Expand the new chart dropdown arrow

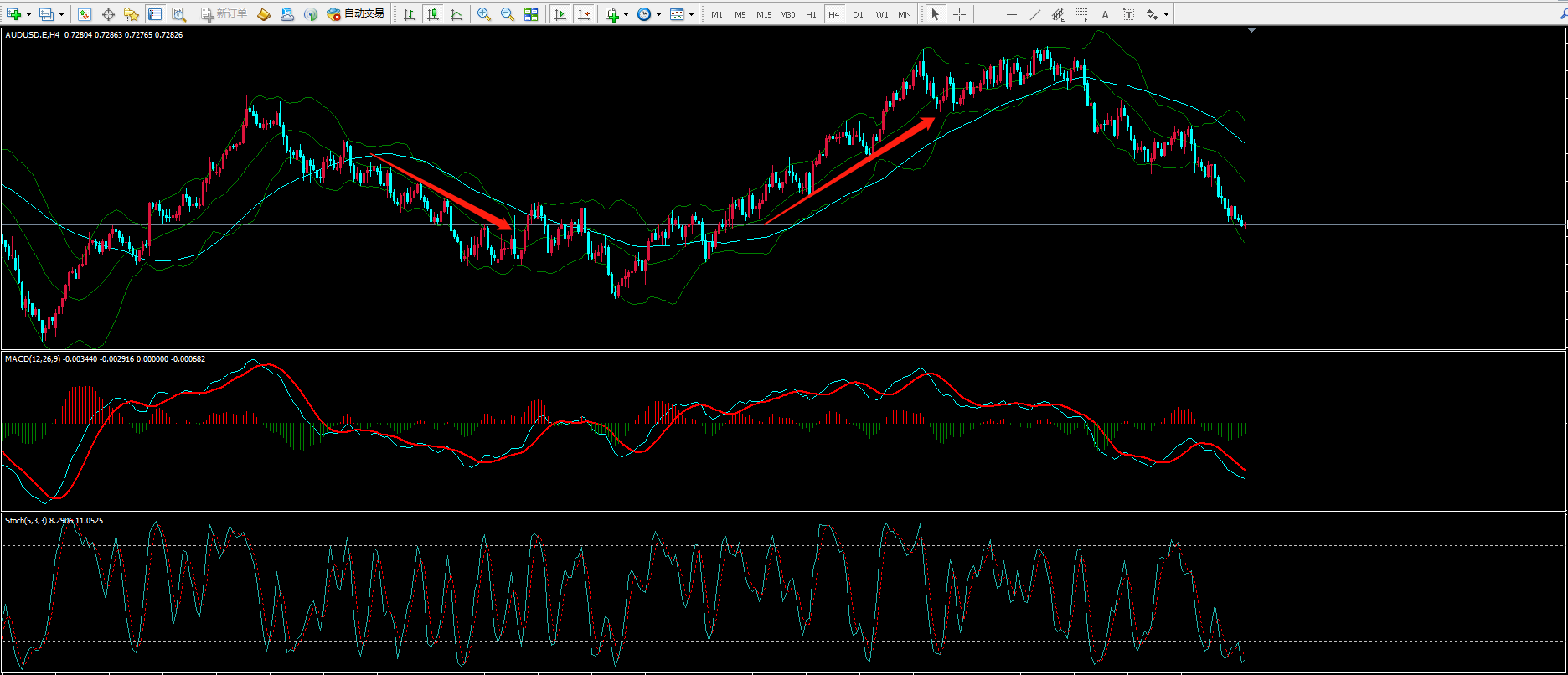tap(28, 15)
